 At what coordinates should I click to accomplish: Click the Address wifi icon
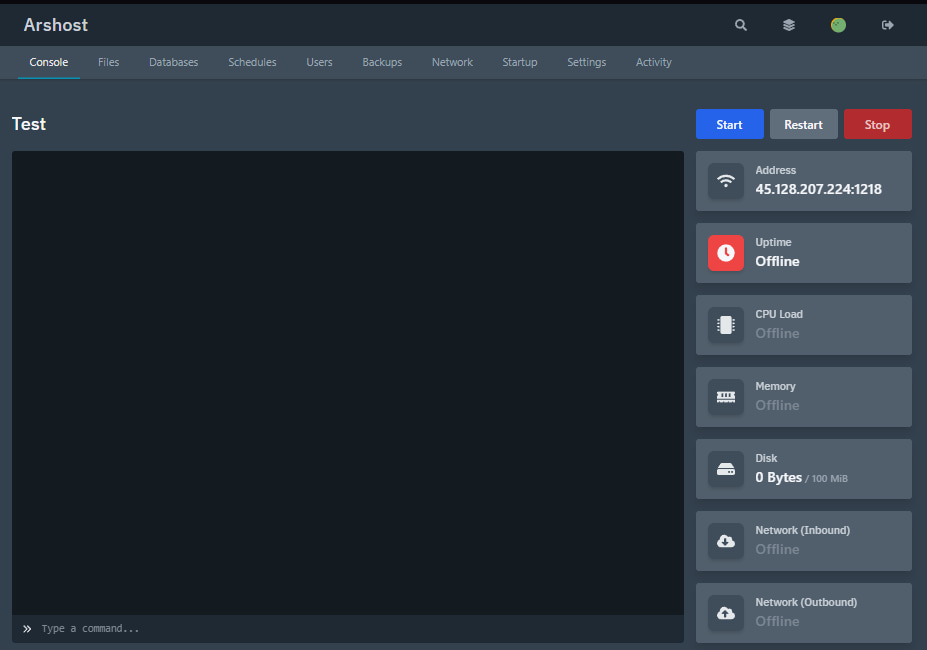coord(726,181)
